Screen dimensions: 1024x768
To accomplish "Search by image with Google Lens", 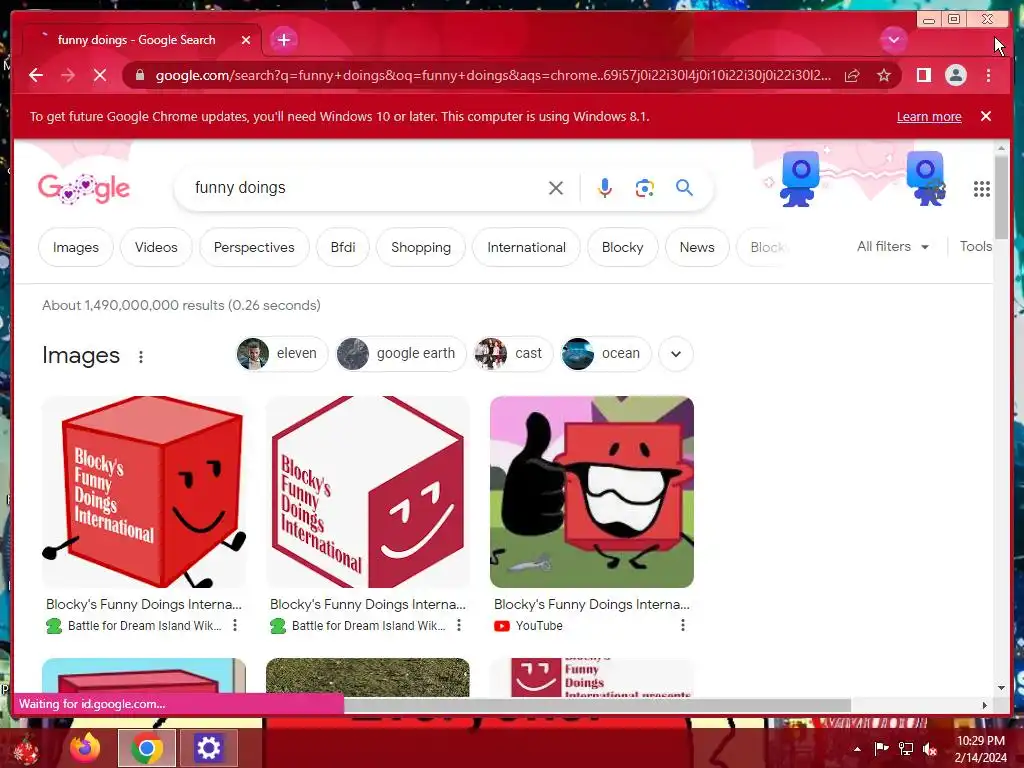I will pos(645,188).
